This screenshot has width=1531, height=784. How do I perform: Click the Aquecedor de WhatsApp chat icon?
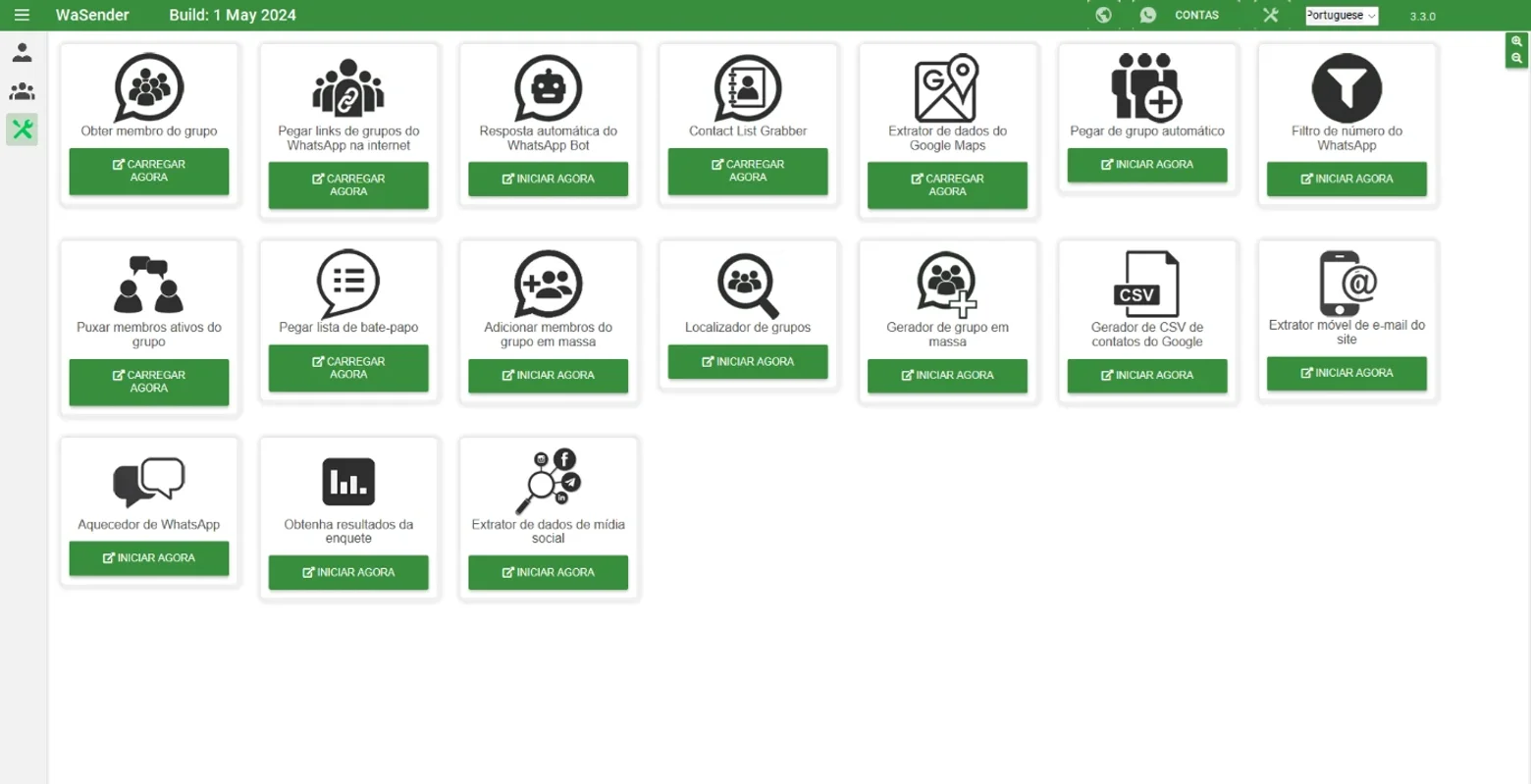(149, 482)
